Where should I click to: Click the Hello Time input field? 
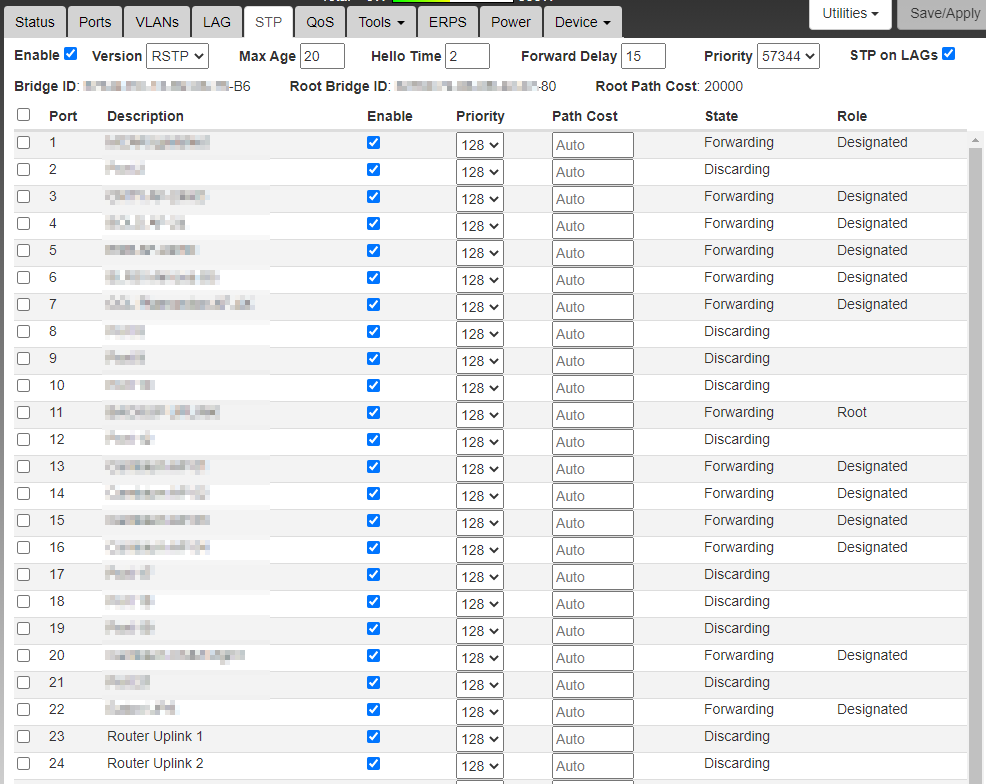point(467,56)
